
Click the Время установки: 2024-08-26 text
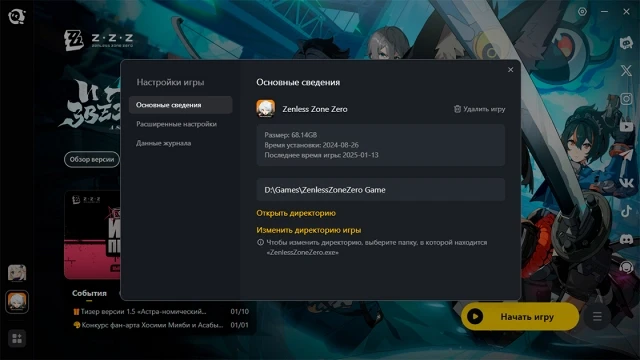tap(311, 145)
